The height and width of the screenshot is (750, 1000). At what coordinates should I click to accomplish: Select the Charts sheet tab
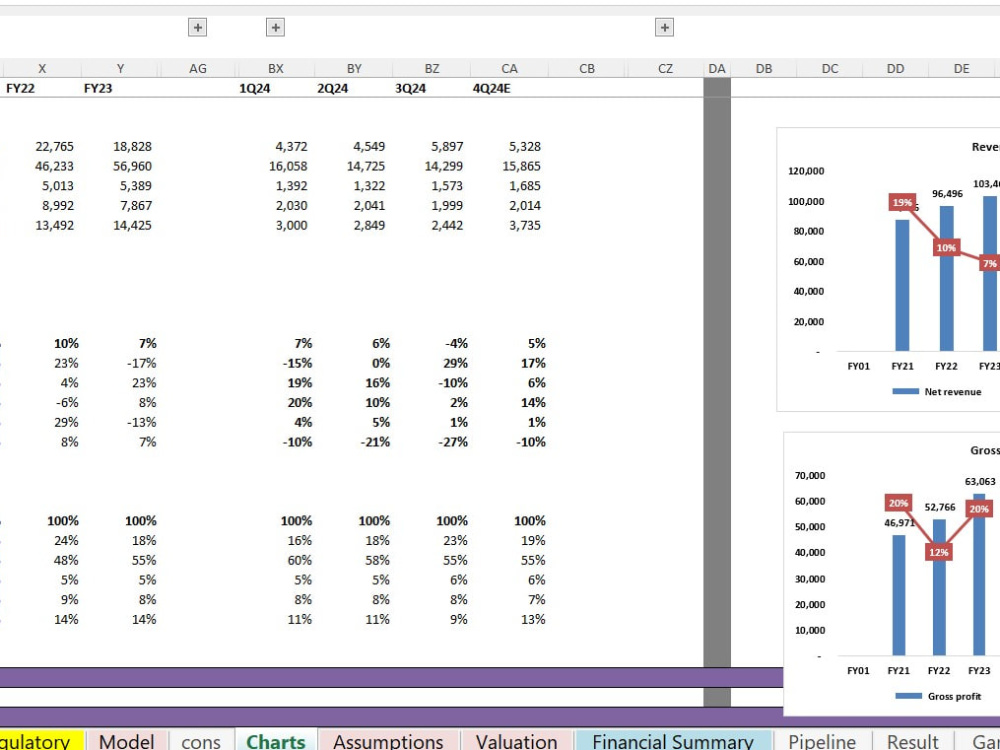pyautogui.click(x=276, y=740)
